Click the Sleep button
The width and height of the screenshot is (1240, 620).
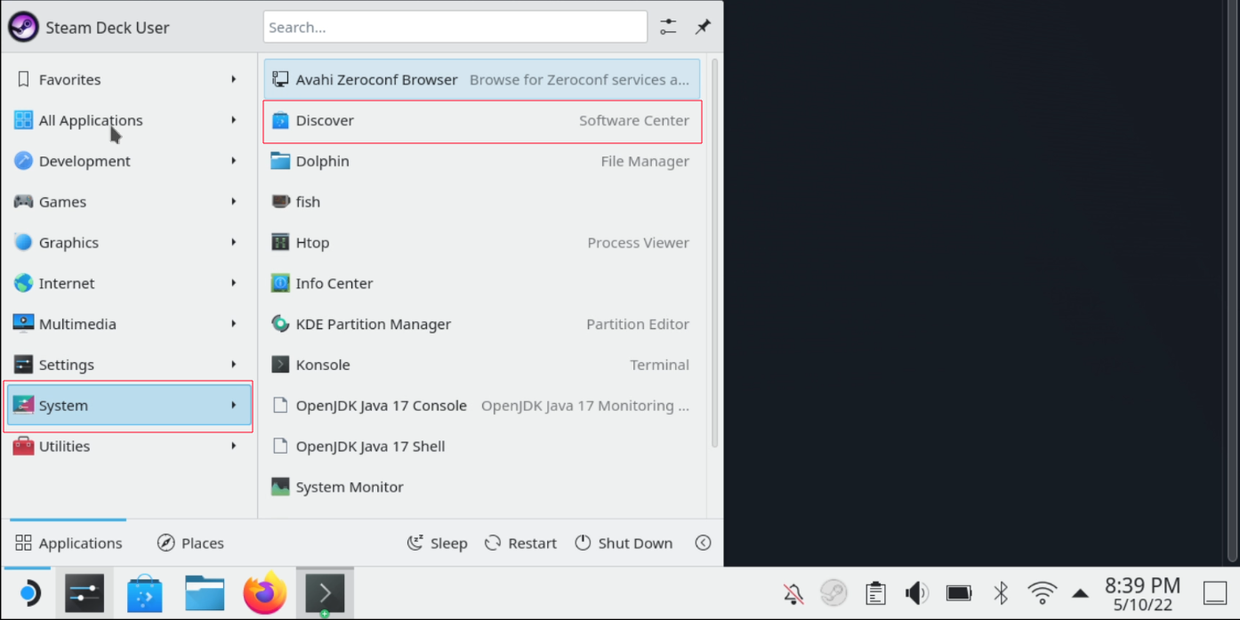click(437, 543)
